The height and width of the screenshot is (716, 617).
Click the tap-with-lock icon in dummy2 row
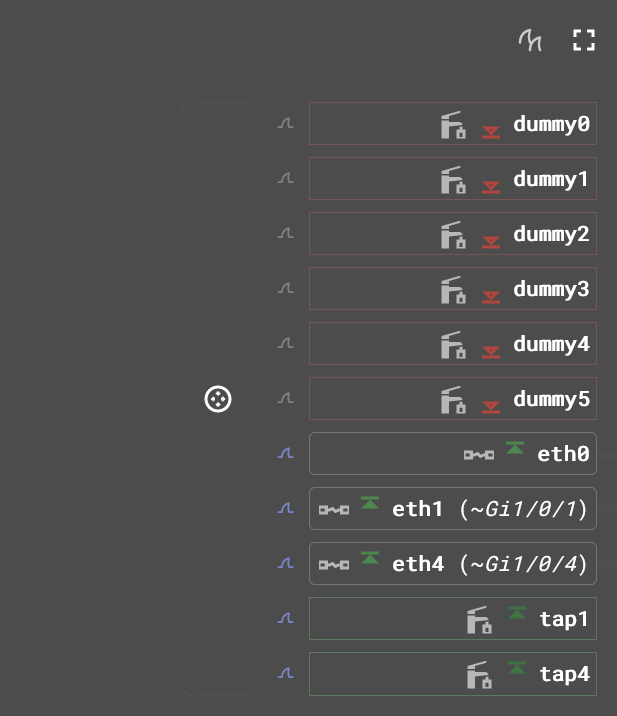point(453,235)
